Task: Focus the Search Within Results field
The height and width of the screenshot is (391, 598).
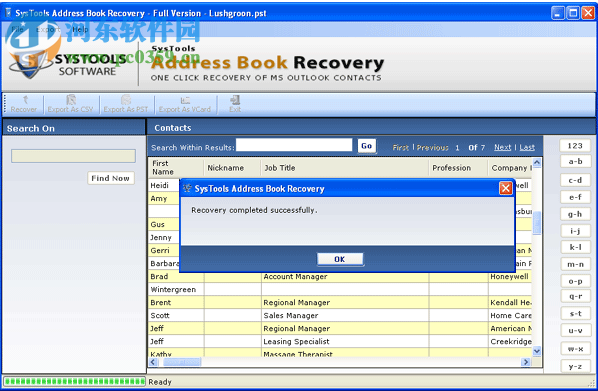Action: click(294, 145)
